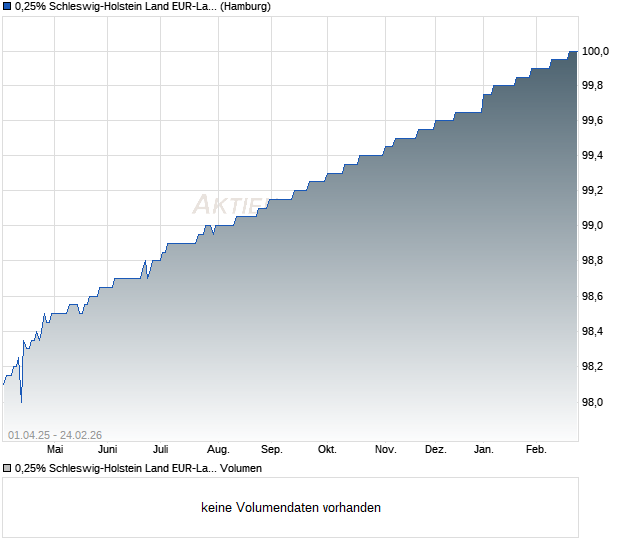The height and width of the screenshot is (546, 620).
Task: Click chart title '0,25% Schleswig-Holstein Land EUR-La... (Hamburg)'
Action: click(143, 6)
